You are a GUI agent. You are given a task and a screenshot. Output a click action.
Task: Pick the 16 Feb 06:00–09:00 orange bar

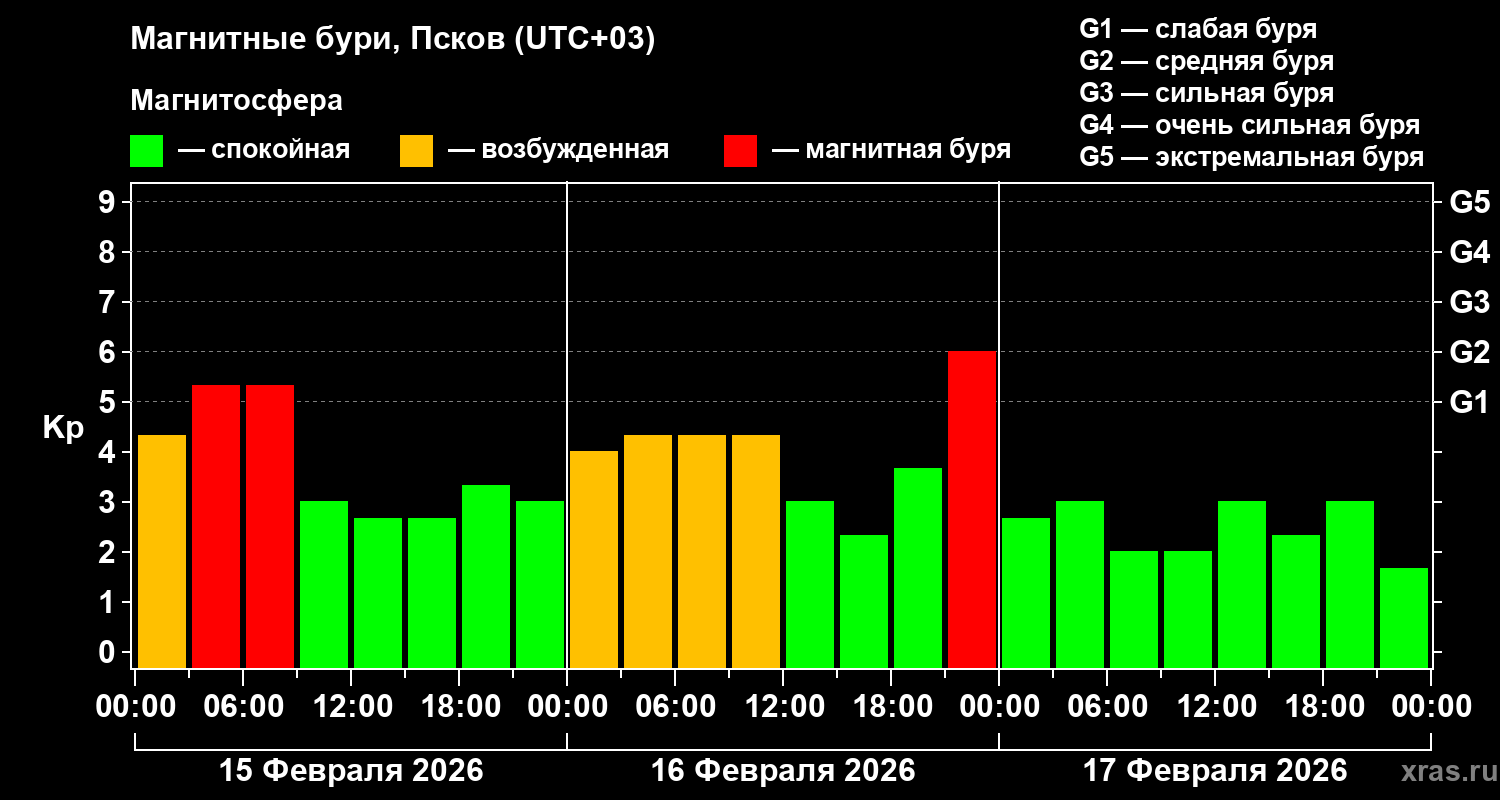(x=702, y=551)
